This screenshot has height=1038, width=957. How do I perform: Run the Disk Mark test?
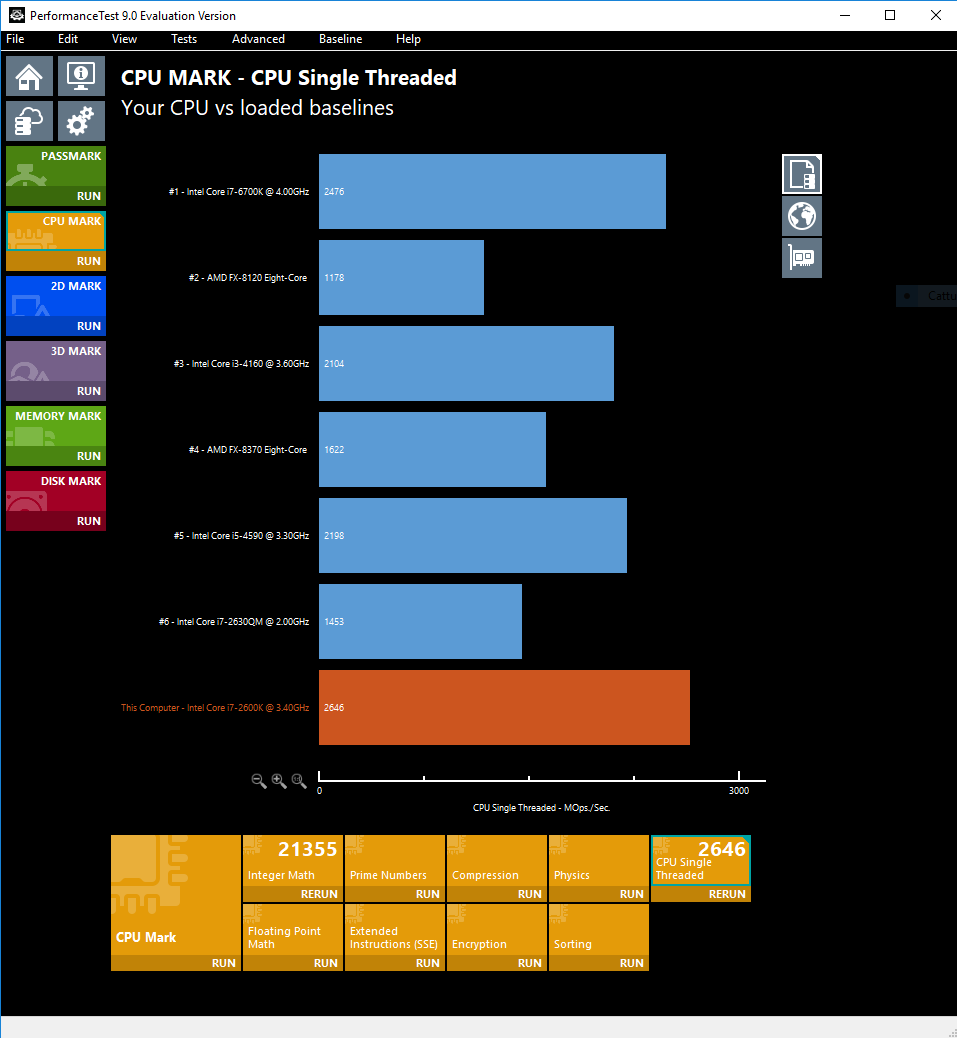[56, 520]
